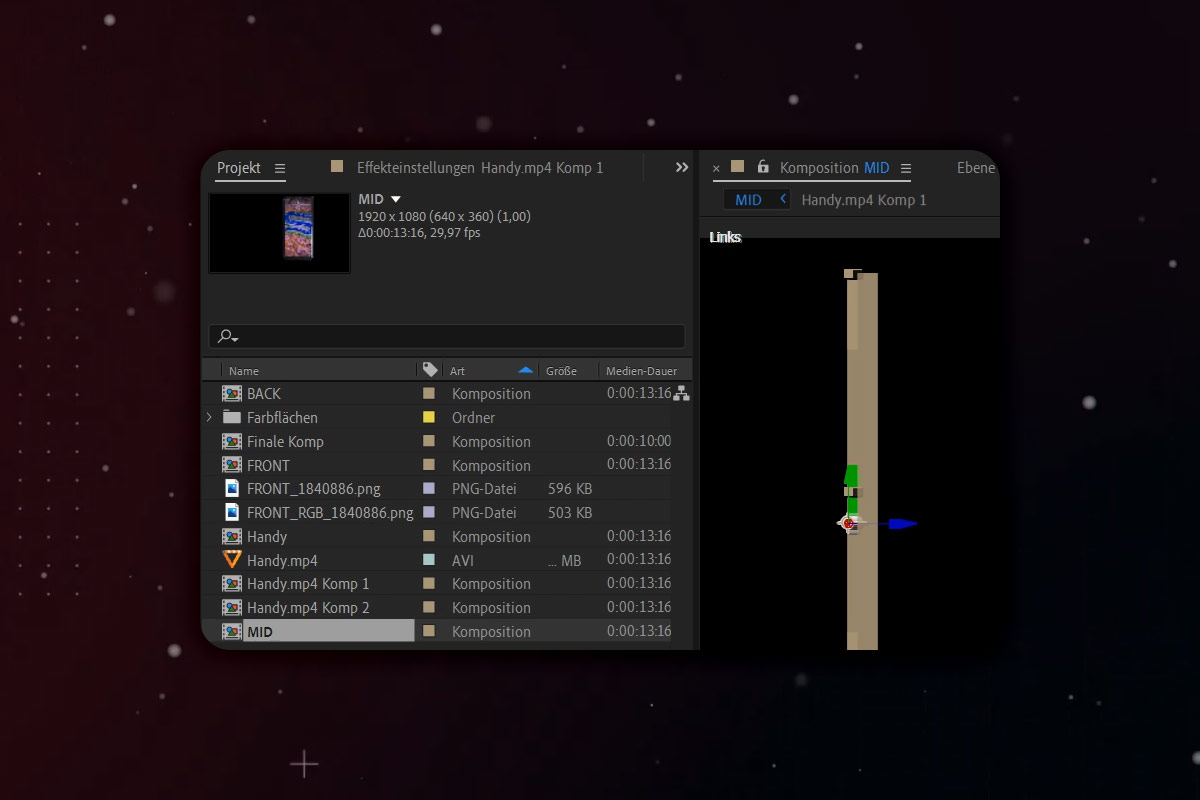This screenshot has width=1200, height=800.
Task: Click the folder icon of Farbflächen
Action: (232, 417)
